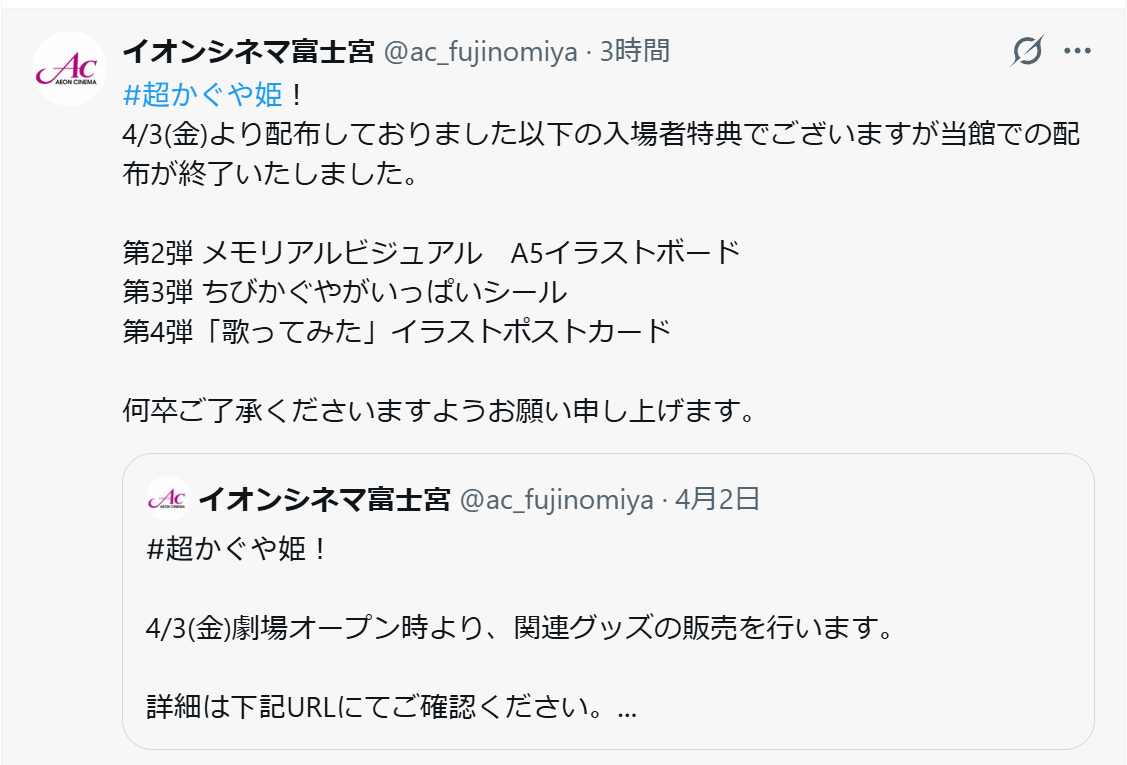This screenshot has height=765, width=1127.
Task: Expand truncated 詳細は下記URL line ellipsis
Action: tap(627, 709)
